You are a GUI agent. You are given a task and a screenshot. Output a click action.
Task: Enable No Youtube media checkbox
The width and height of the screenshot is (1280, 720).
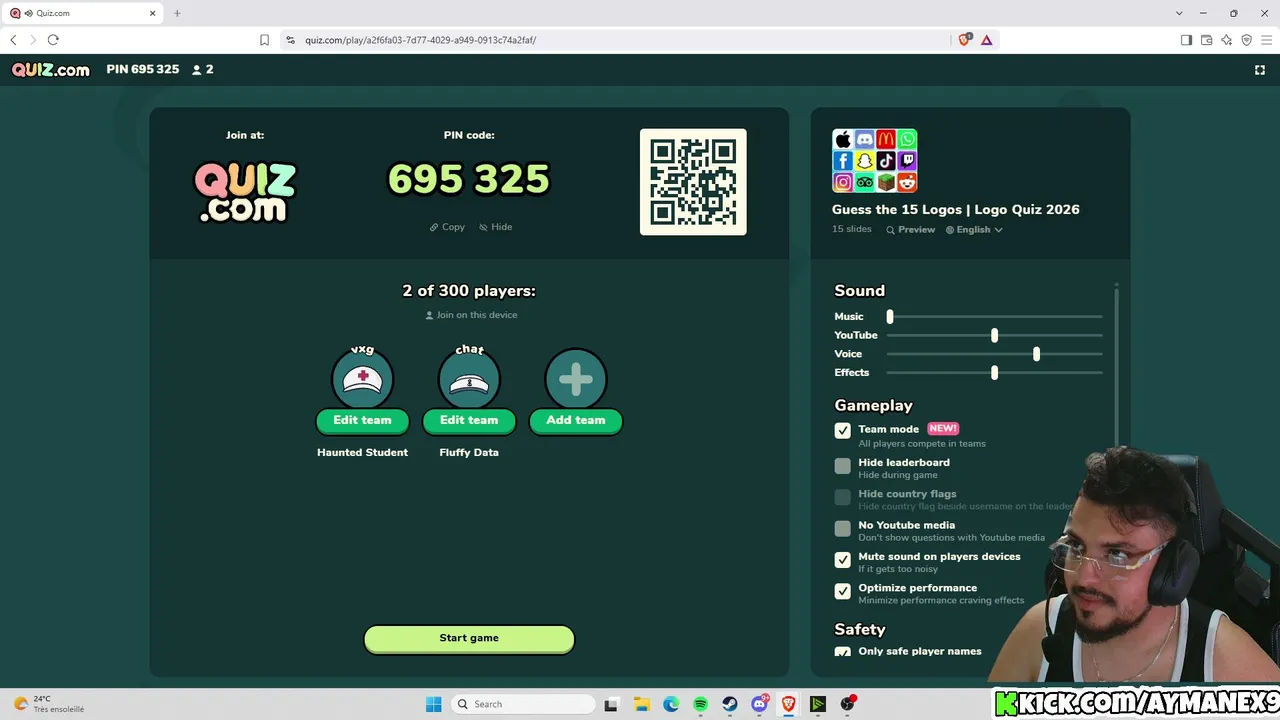tap(843, 528)
